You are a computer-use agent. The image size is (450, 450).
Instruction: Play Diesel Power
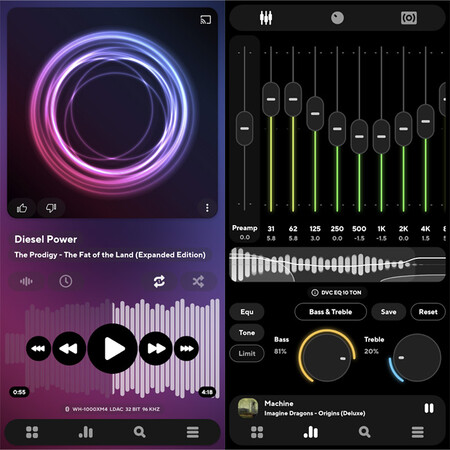[112, 349]
